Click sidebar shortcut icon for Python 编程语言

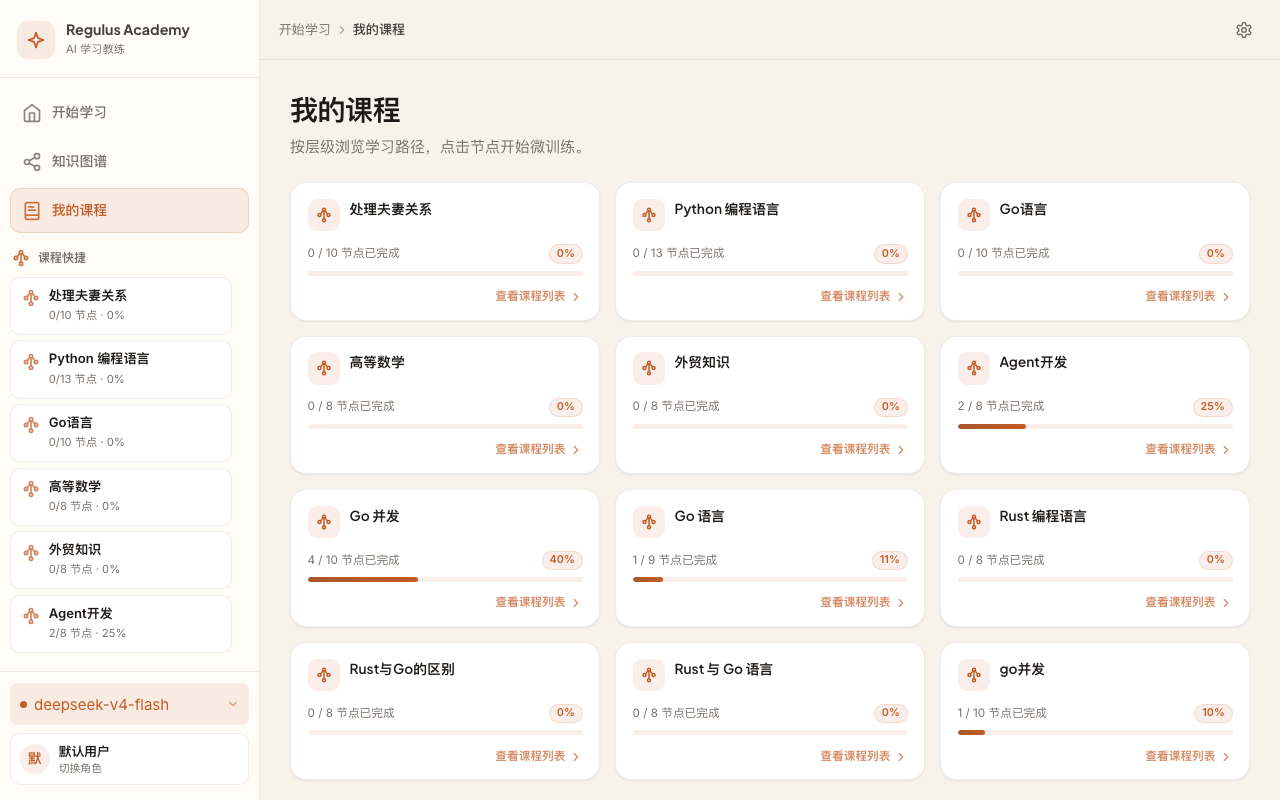click(x=31, y=360)
